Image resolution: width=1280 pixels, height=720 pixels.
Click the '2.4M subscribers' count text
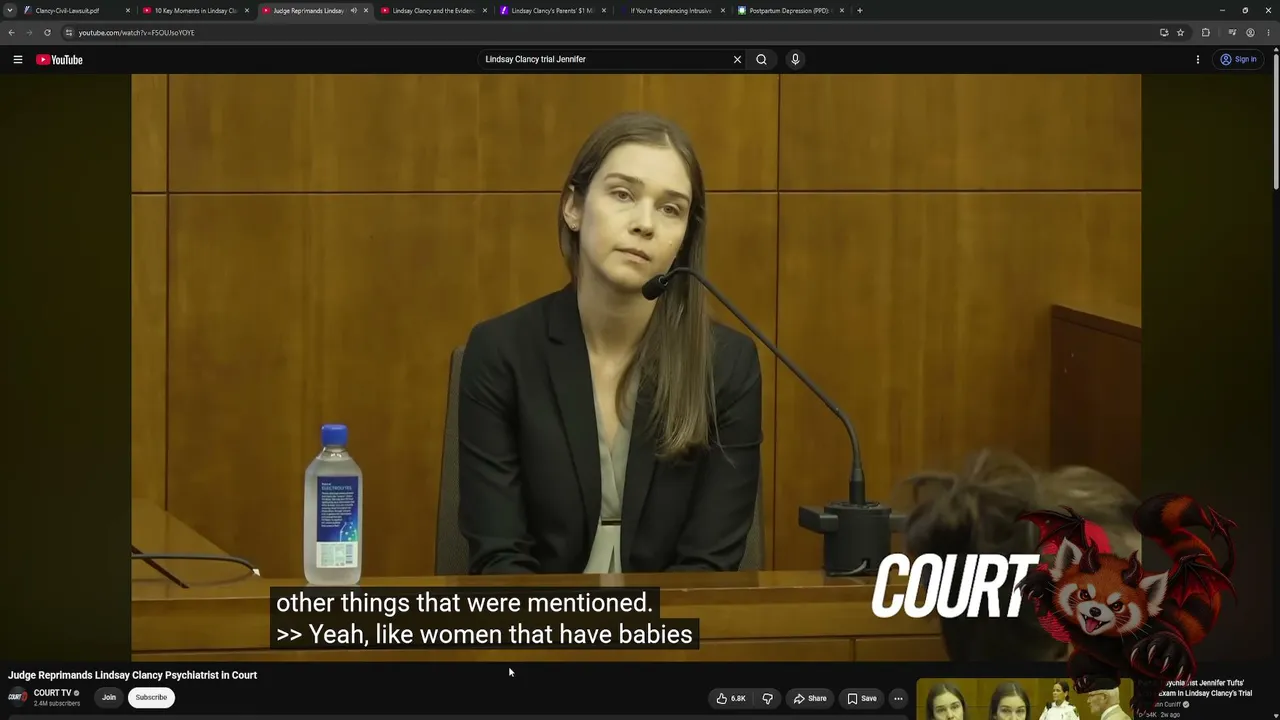(57, 704)
